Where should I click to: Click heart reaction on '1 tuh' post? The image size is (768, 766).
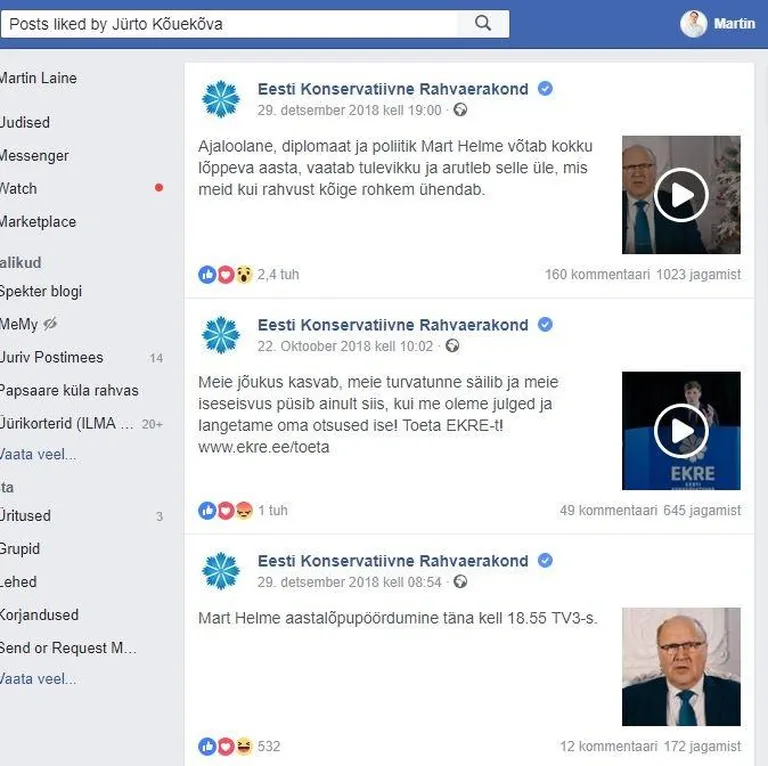[225, 511]
